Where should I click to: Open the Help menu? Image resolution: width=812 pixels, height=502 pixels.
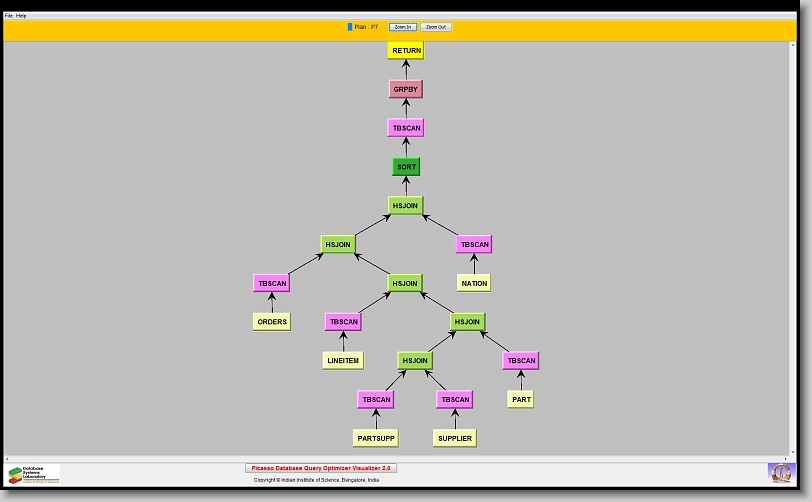(x=21, y=16)
